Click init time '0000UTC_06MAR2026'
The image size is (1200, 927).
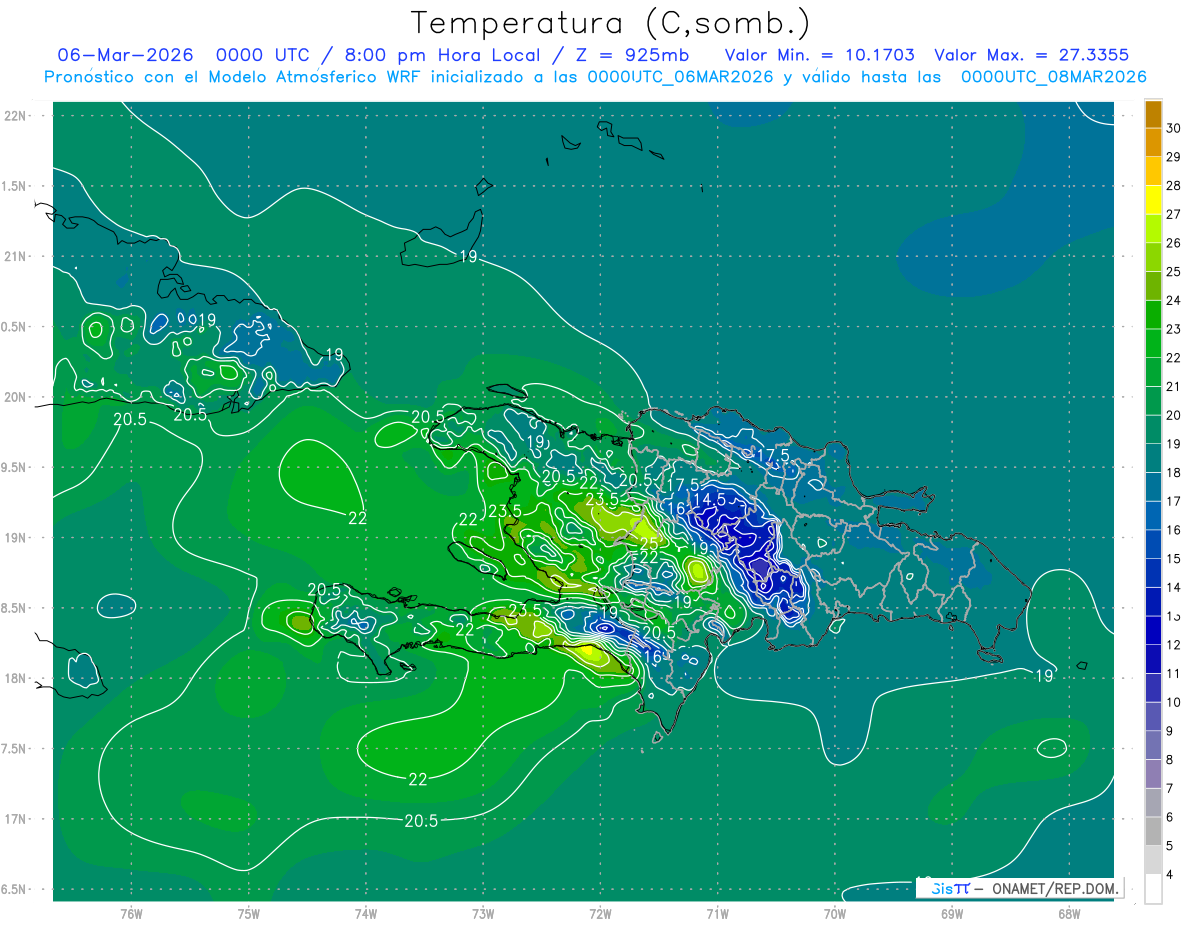coord(679,77)
